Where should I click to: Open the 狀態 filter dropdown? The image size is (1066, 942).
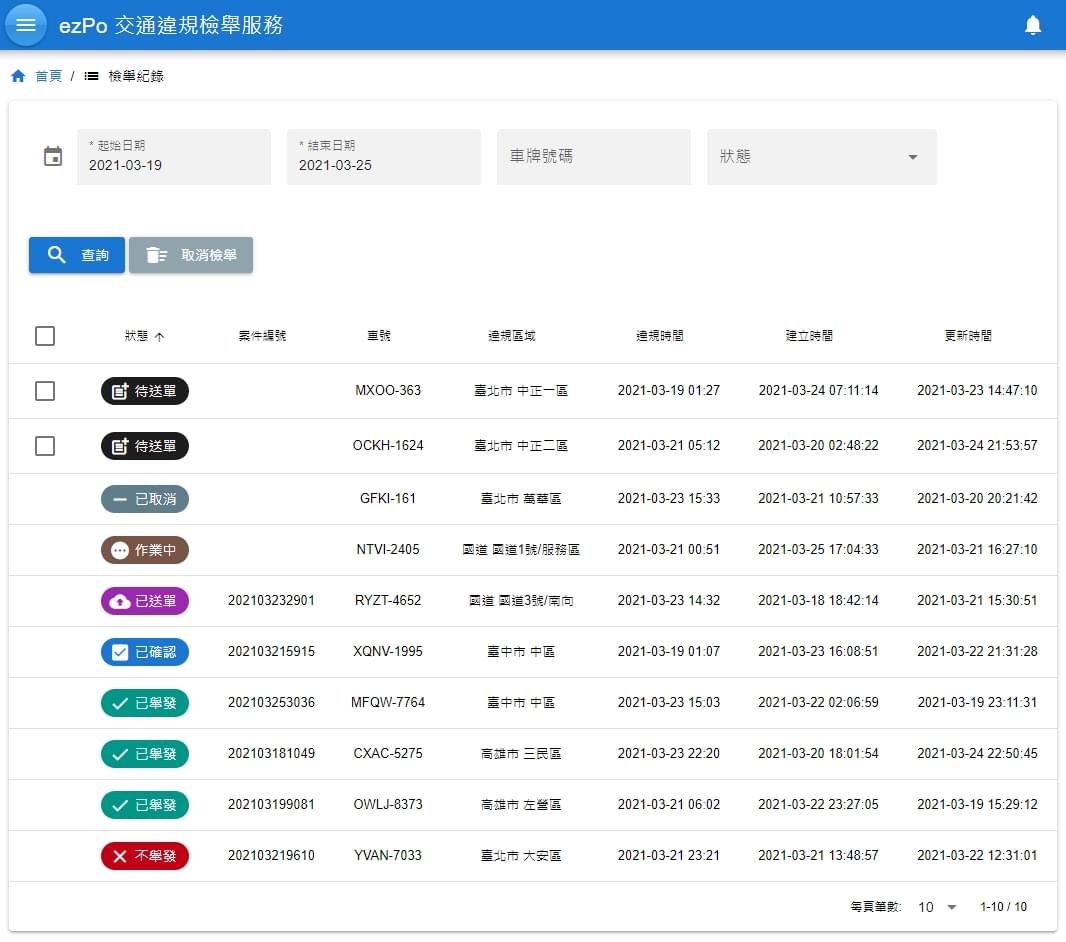point(820,157)
